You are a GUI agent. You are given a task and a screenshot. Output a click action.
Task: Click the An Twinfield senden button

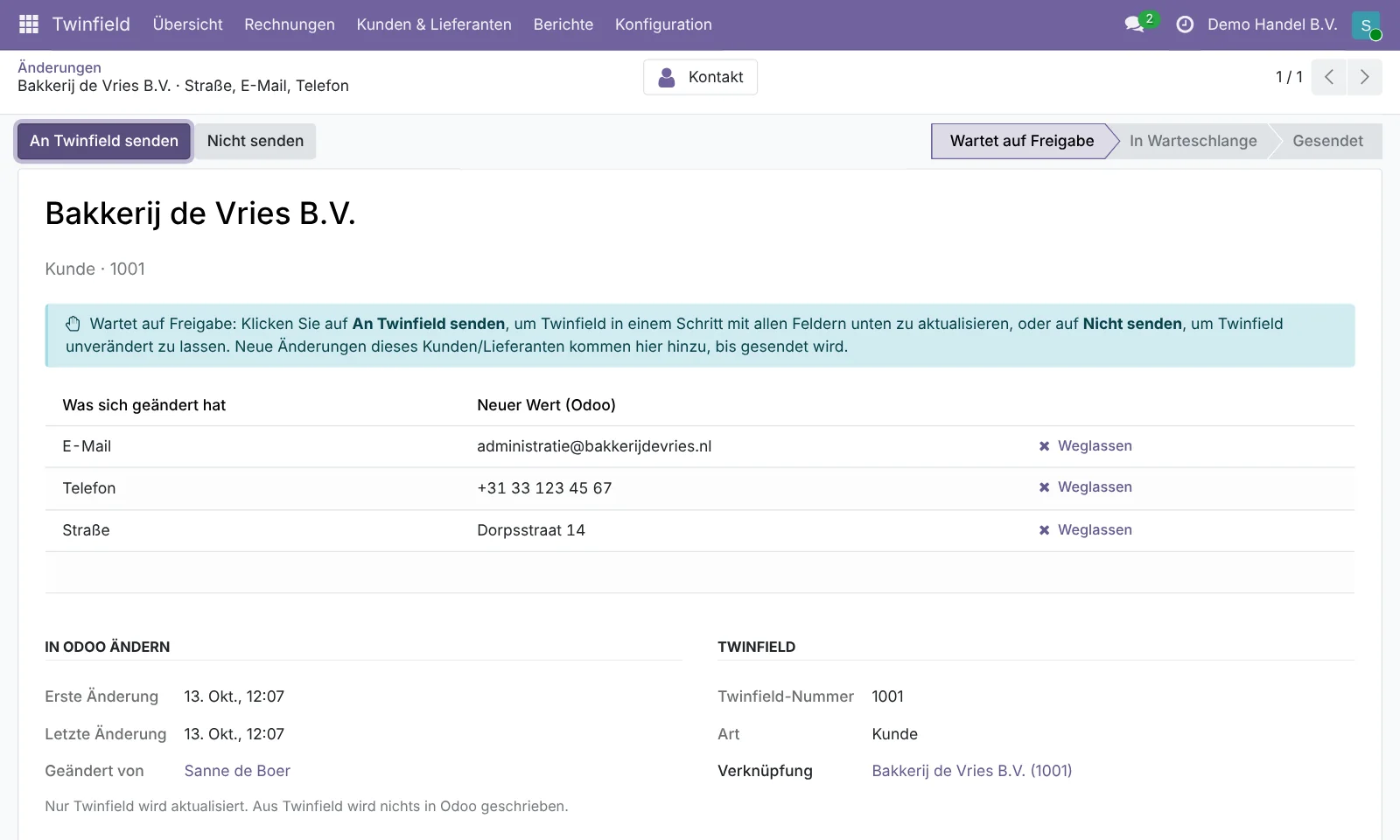pos(104,141)
